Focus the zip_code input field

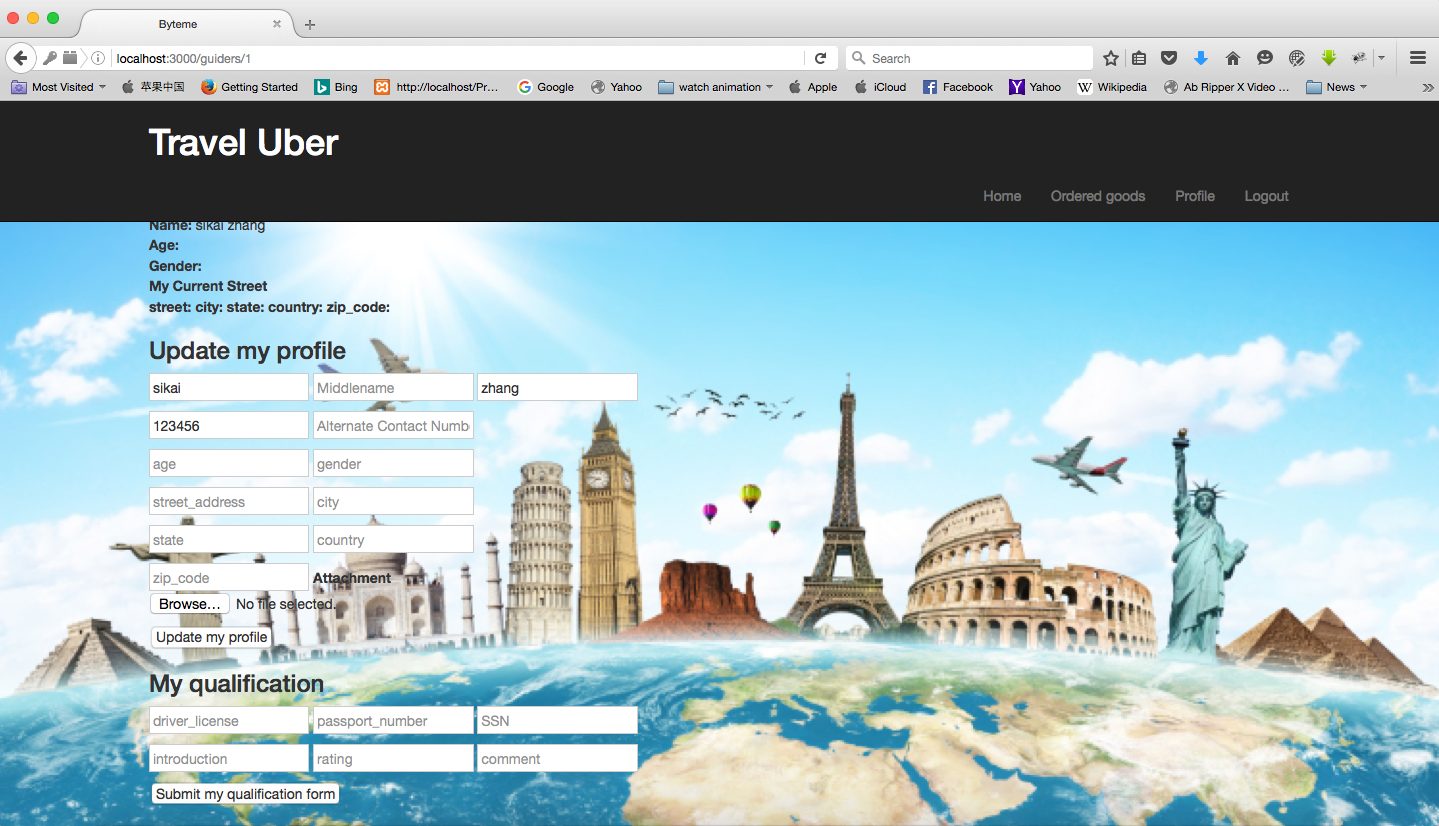[229, 577]
